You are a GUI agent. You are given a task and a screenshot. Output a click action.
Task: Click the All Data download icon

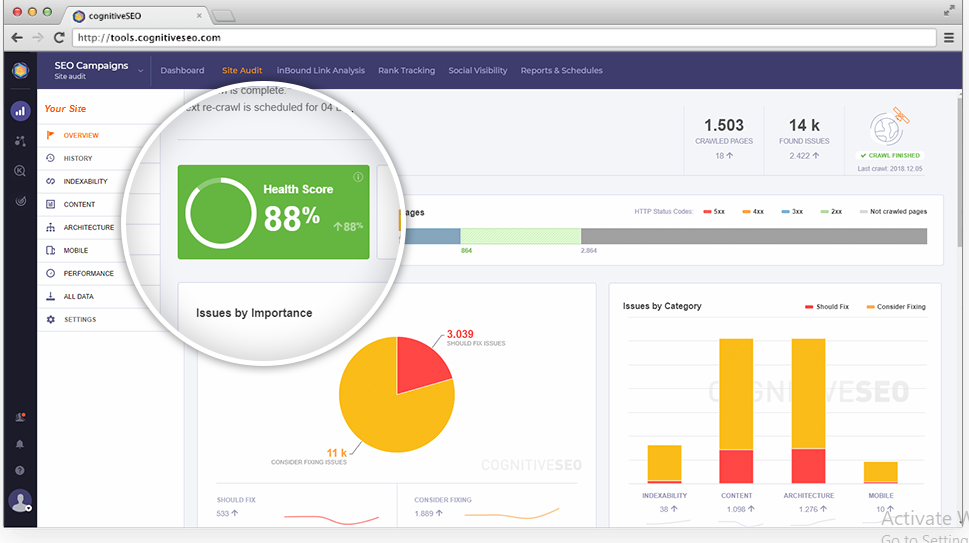point(51,297)
